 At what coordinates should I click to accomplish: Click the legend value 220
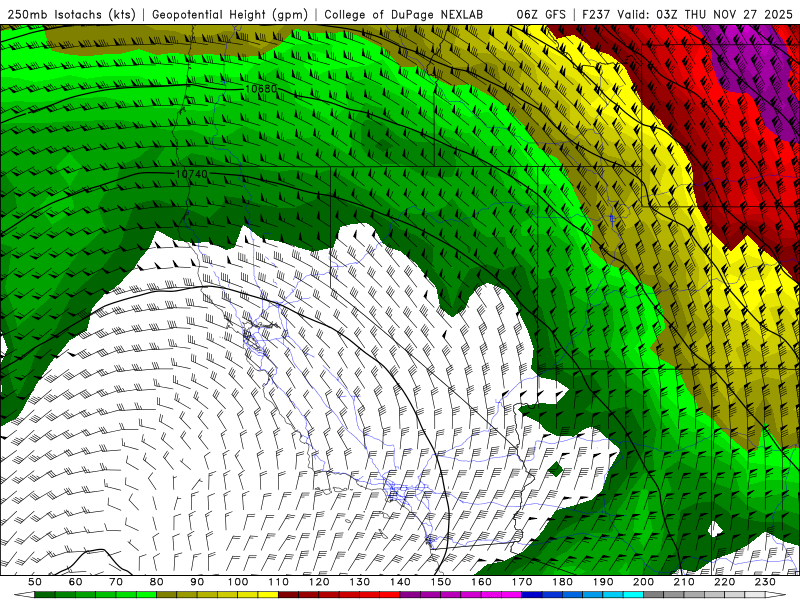(725, 582)
